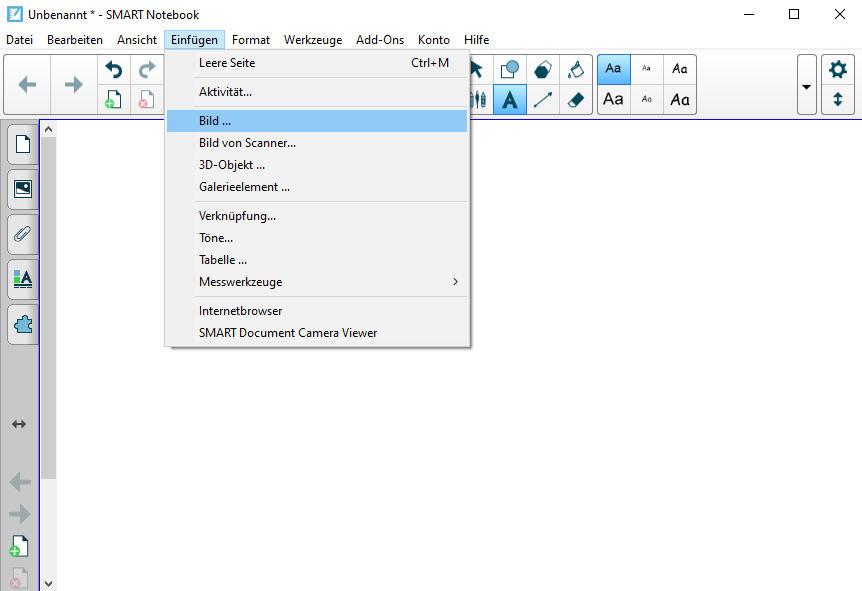
Task: Click the sidebar scrollbar down arrow
Action: 48,582
